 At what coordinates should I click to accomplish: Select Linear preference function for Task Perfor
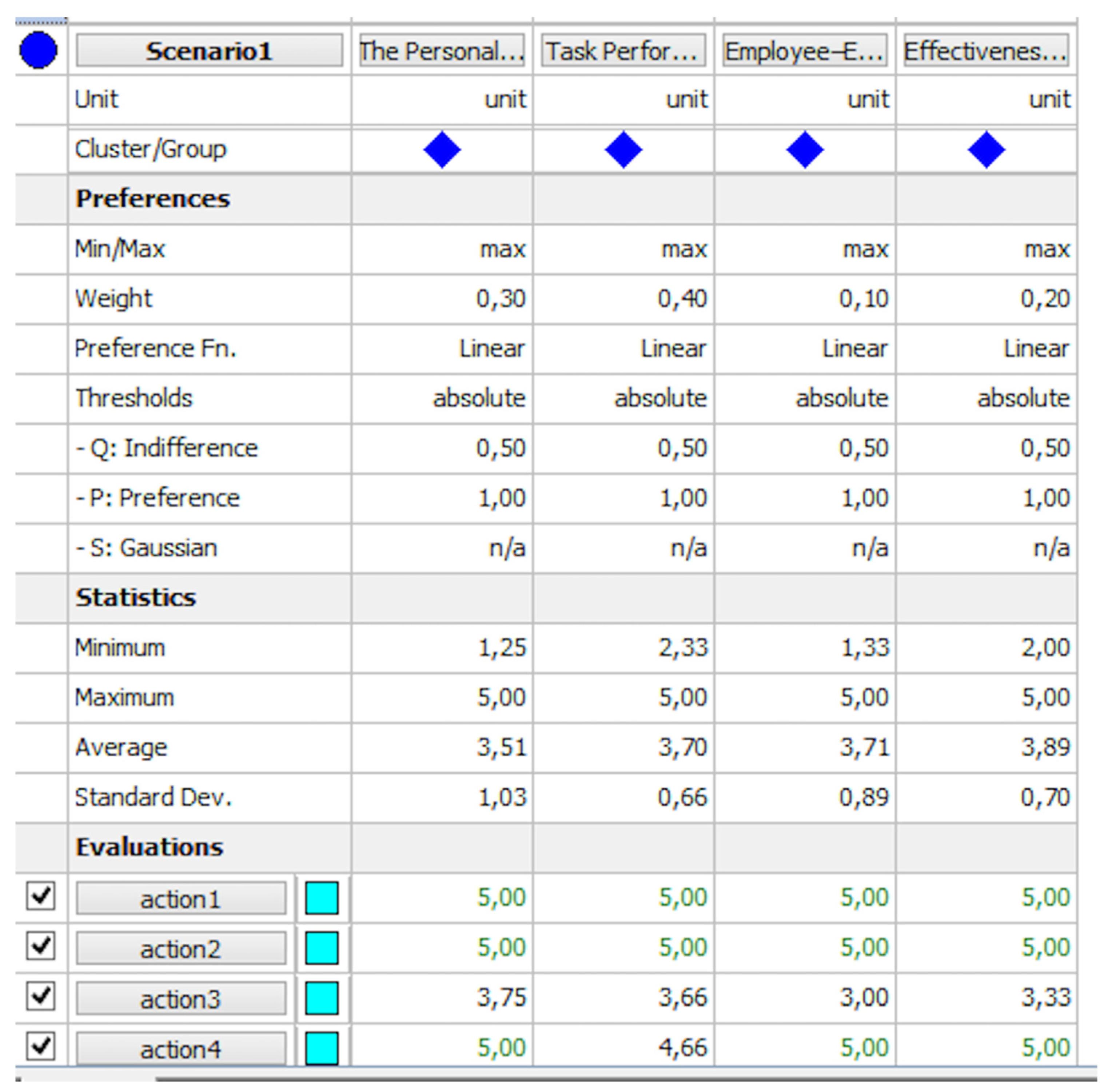coord(673,348)
